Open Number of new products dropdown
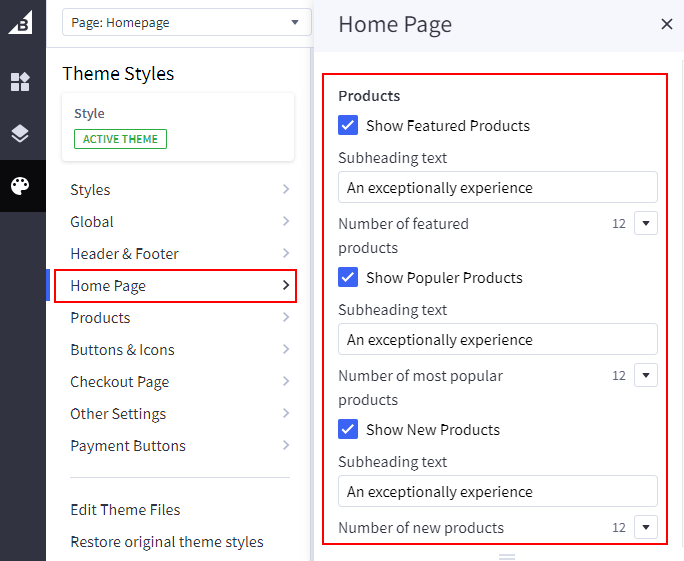 pos(646,527)
